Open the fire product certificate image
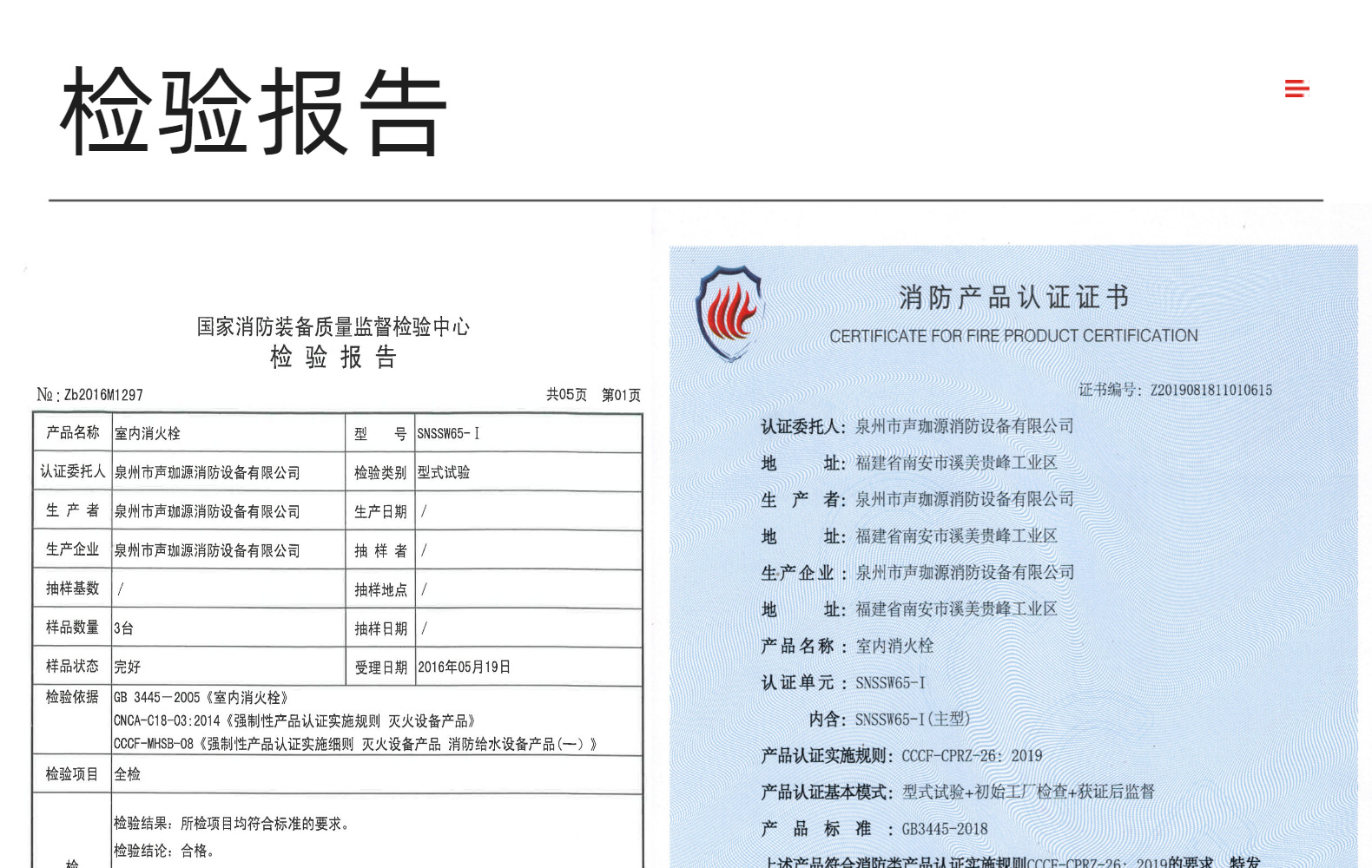This screenshot has width=1372, height=868. [1013, 556]
